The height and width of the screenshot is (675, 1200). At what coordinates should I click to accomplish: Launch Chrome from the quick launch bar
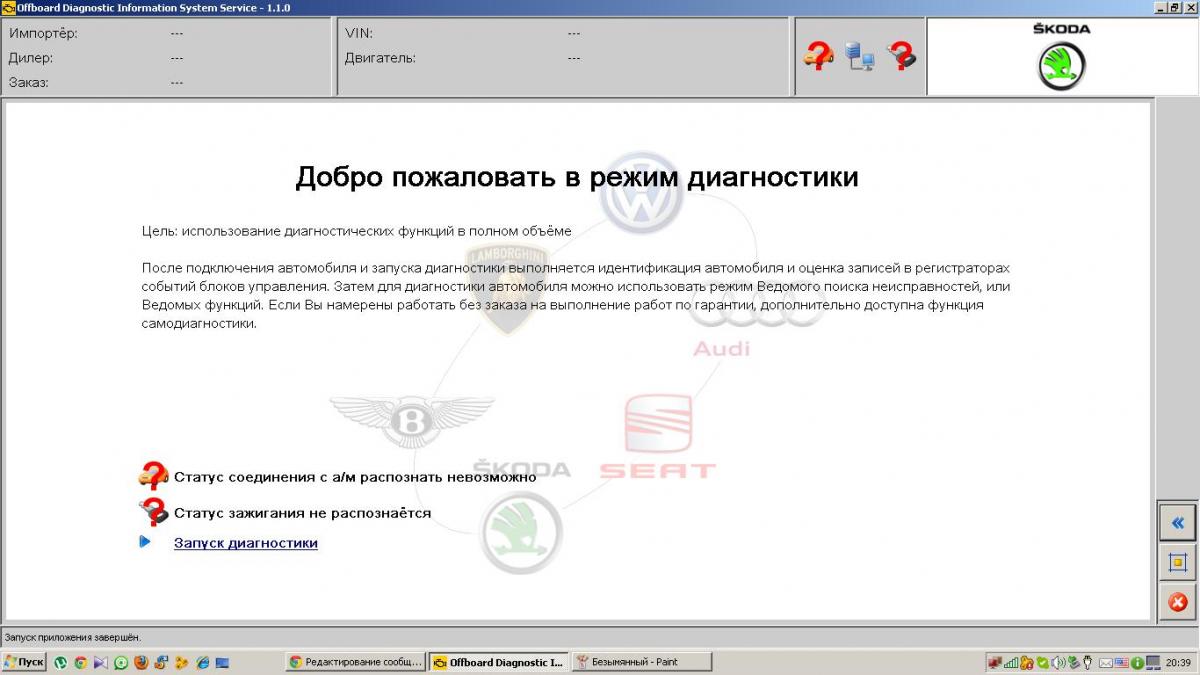pyautogui.click(x=81, y=662)
